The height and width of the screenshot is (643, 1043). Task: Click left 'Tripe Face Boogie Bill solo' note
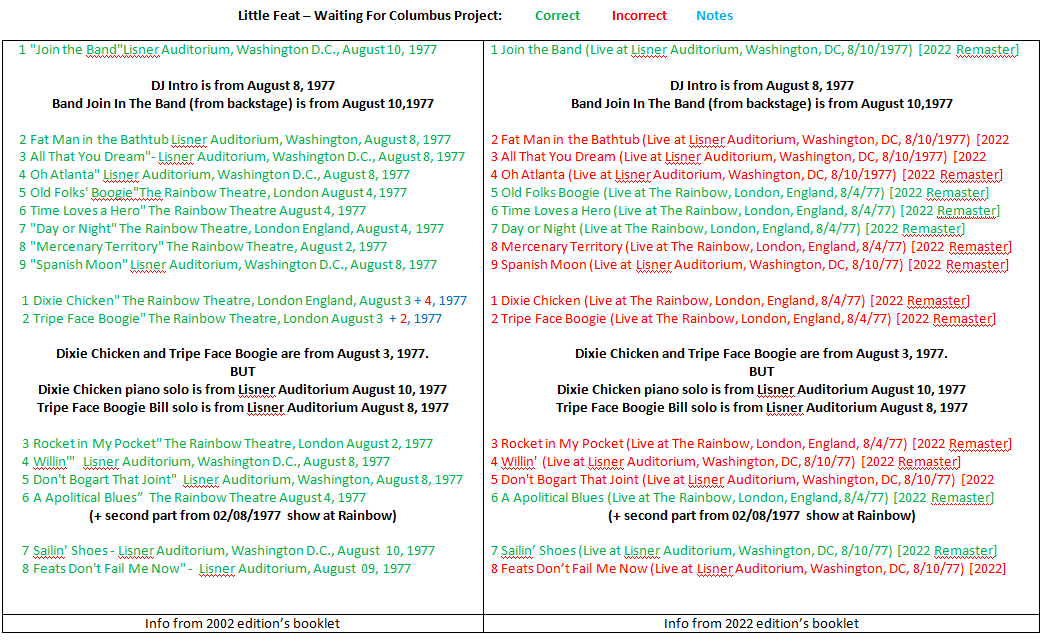(x=243, y=408)
